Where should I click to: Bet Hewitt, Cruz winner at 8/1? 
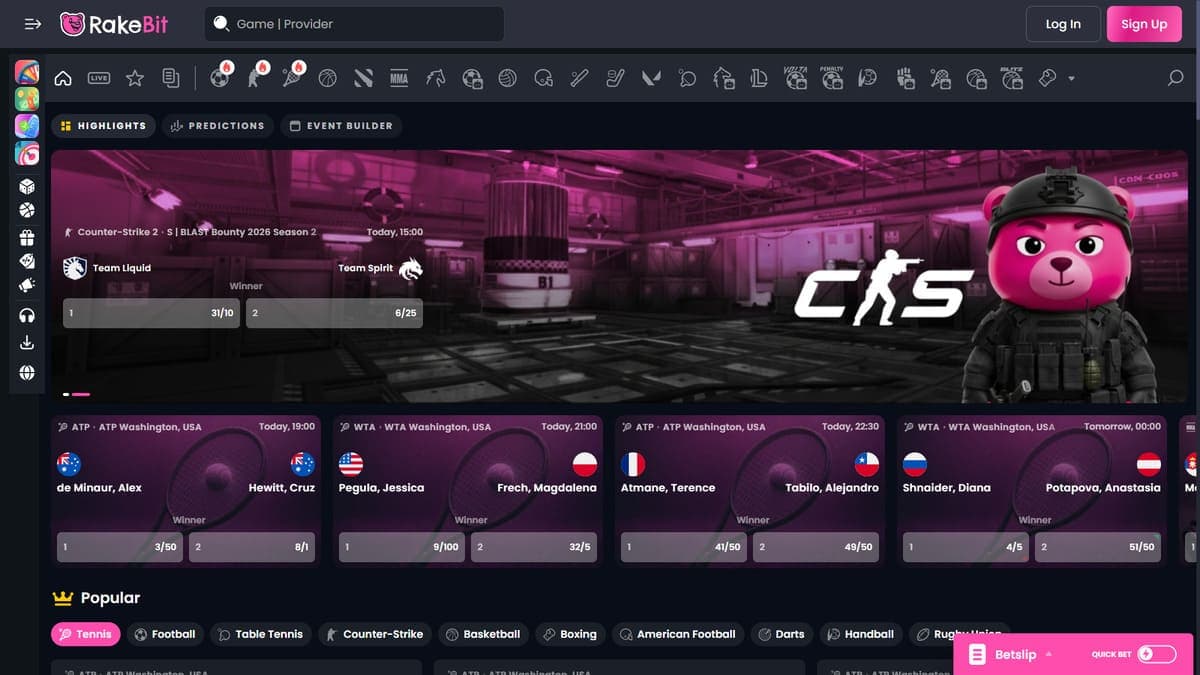tap(252, 547)
